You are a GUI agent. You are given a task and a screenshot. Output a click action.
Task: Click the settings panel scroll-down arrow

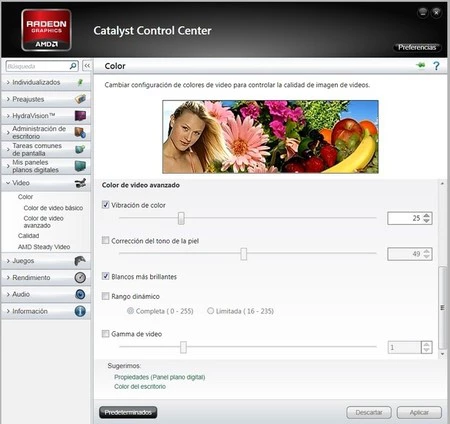point(442,354)
